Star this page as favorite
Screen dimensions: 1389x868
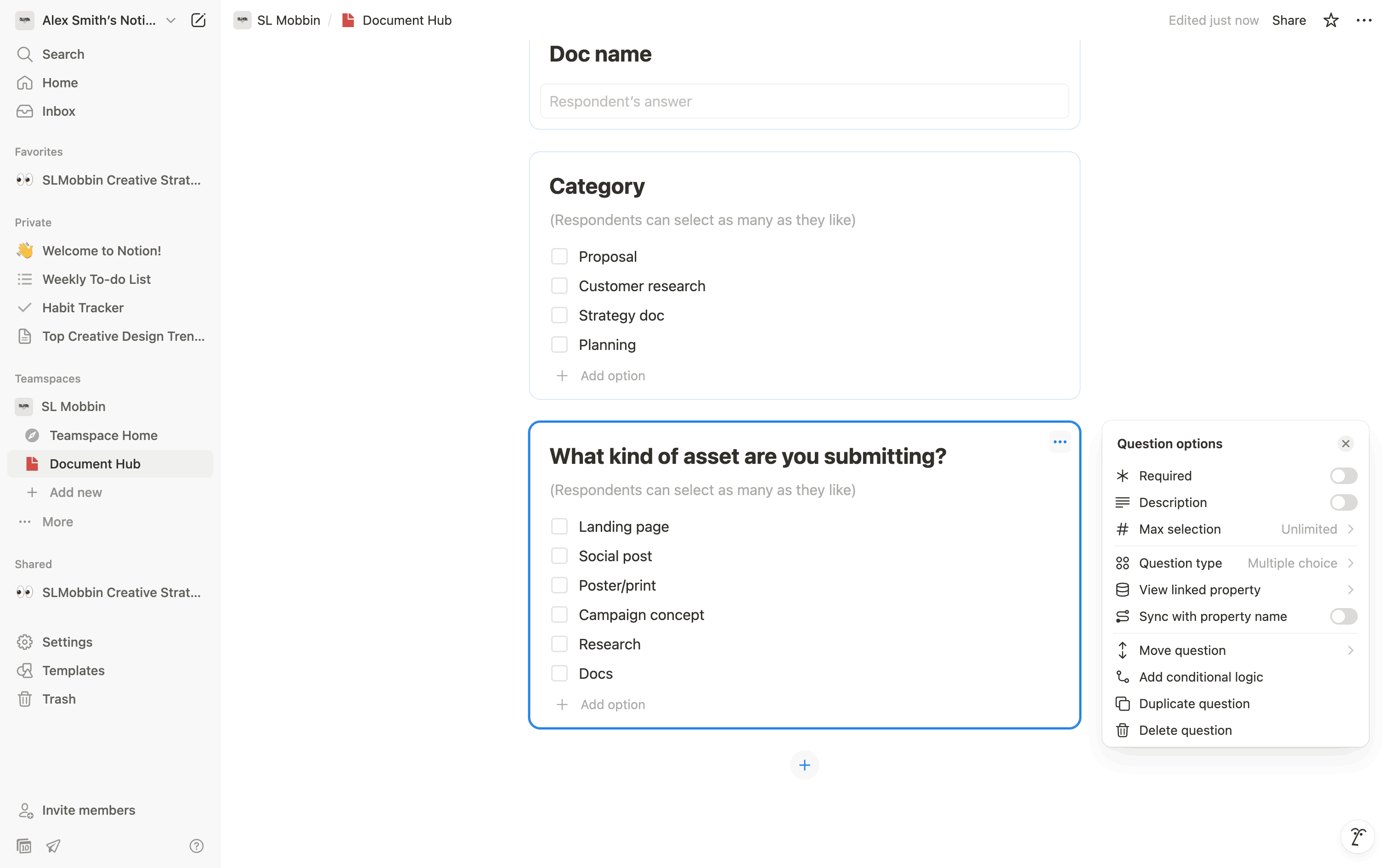pyautogui.click(x=1331, y=21)
